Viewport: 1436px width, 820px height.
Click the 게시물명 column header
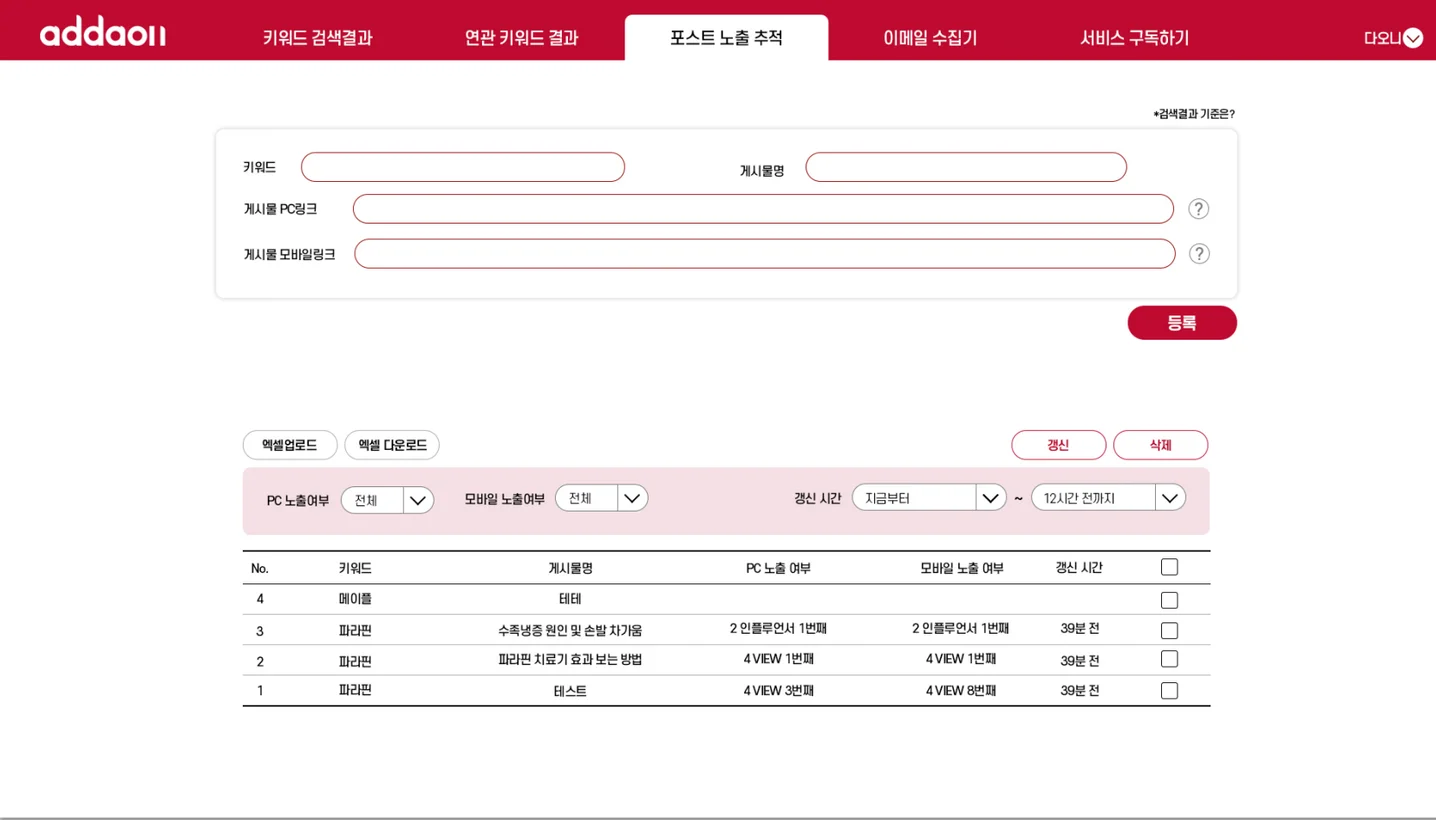coord(570,568)
